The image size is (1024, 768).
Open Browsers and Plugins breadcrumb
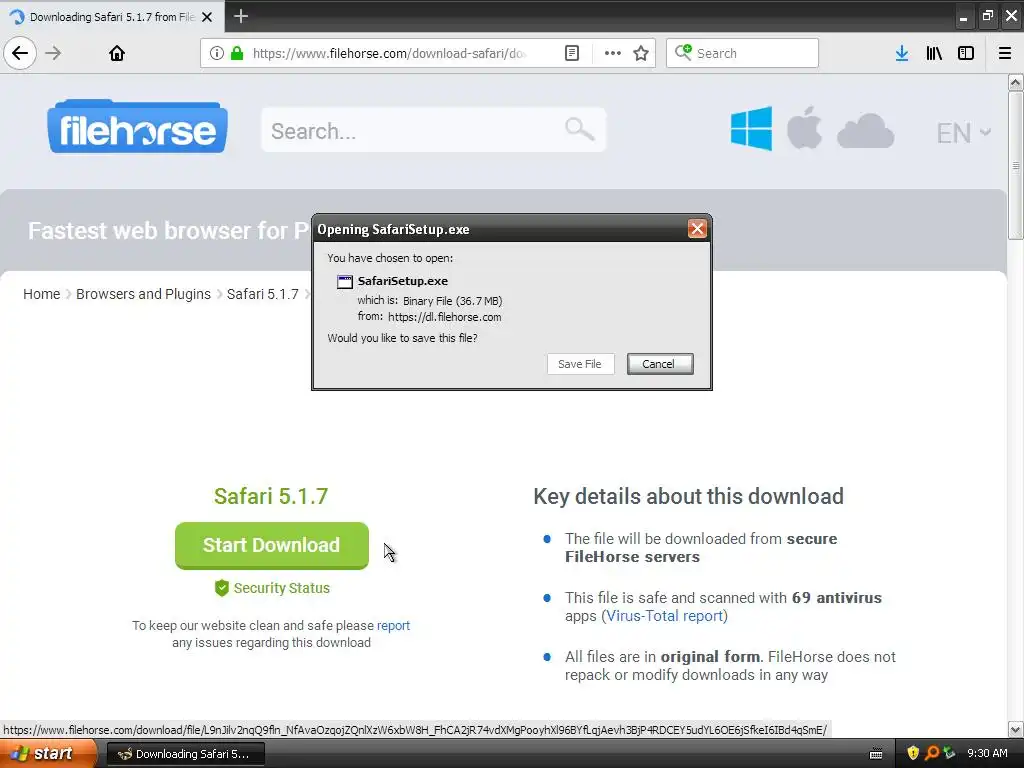(143, 294)
